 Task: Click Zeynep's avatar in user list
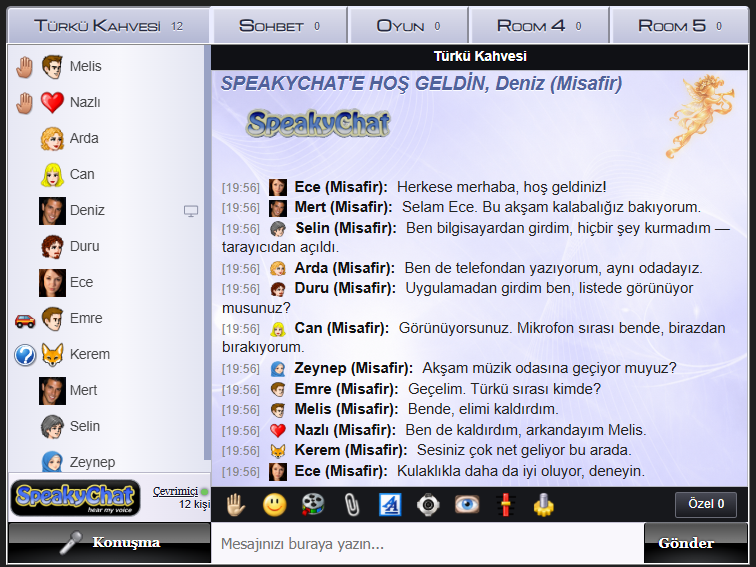(x=52, y=462)
